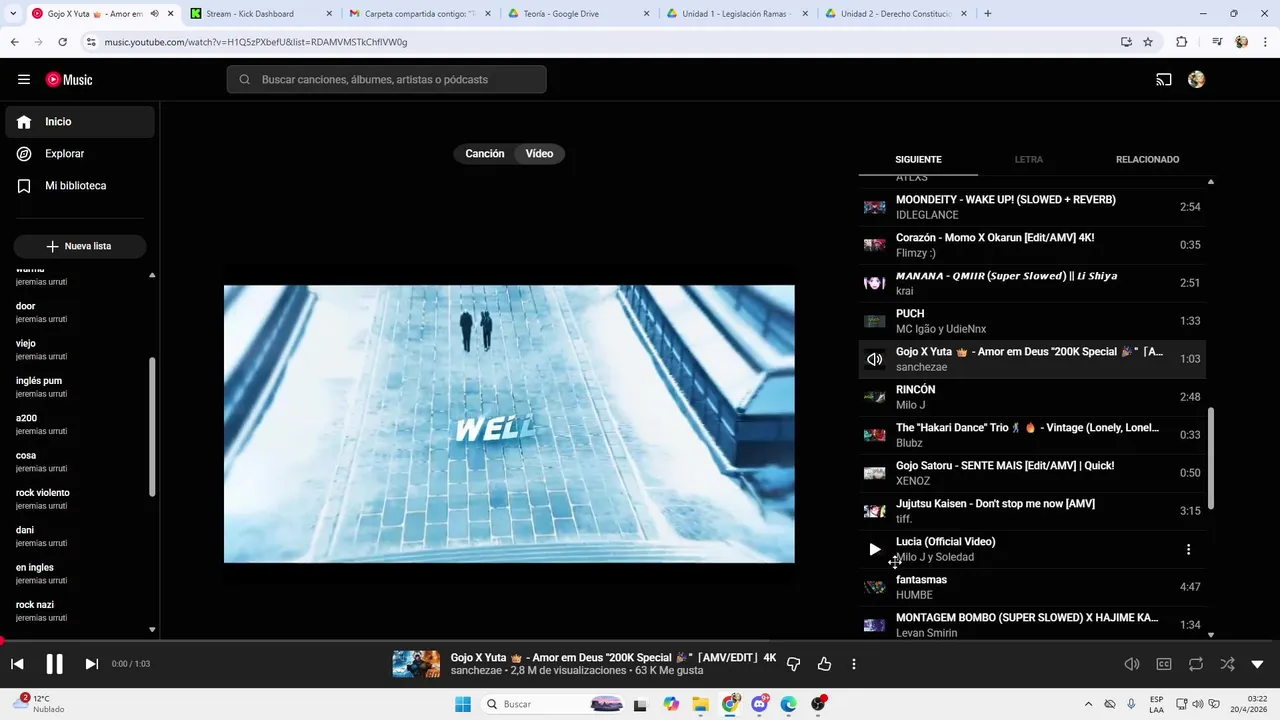The height and width of the screenshot is (720, 1280).
Task: Open the 'dani' playlist
Action: pyautogui.click(x=78, y=536)
